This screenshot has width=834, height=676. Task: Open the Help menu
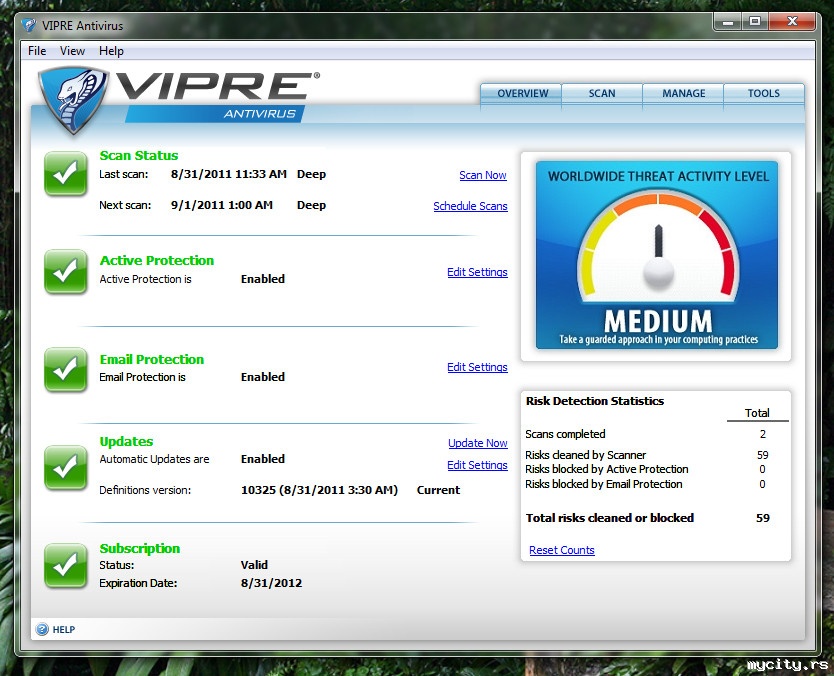[111, 51]
